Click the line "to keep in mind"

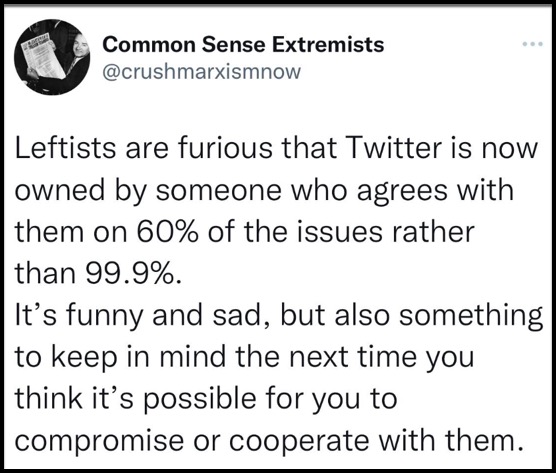(x=245, y=357)
